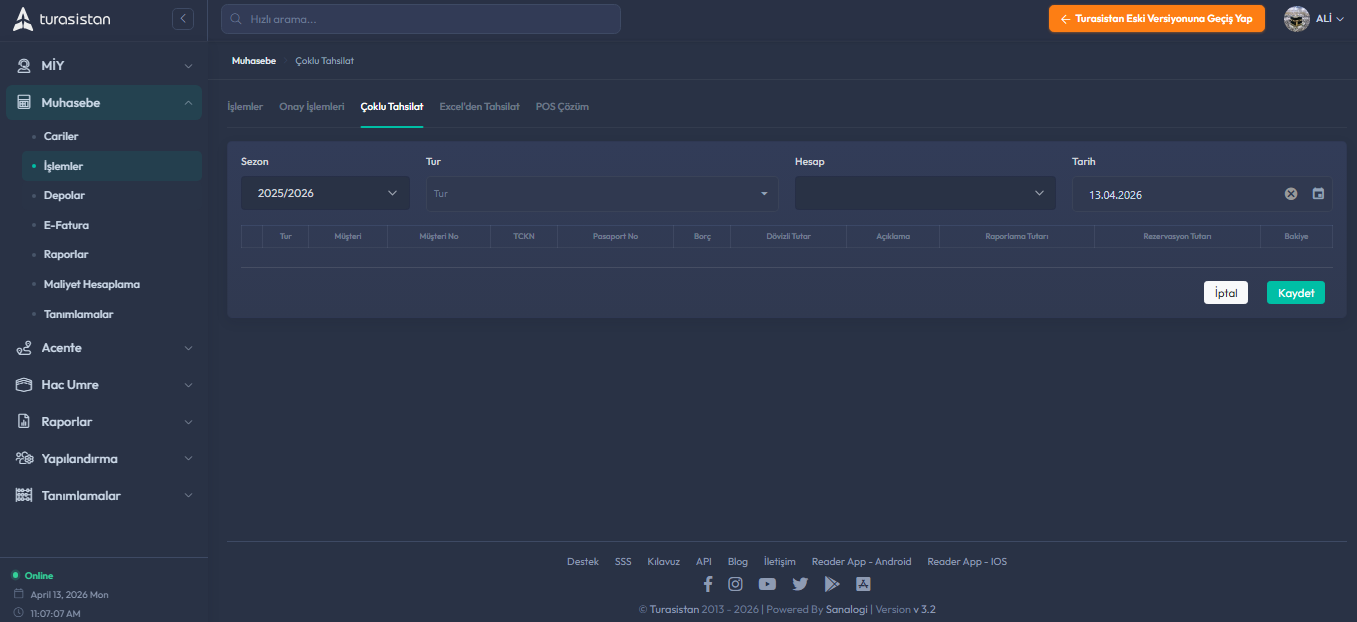Click the Google Play icon in footer
The image size is (1357, 622).
[x=831, y=584]
